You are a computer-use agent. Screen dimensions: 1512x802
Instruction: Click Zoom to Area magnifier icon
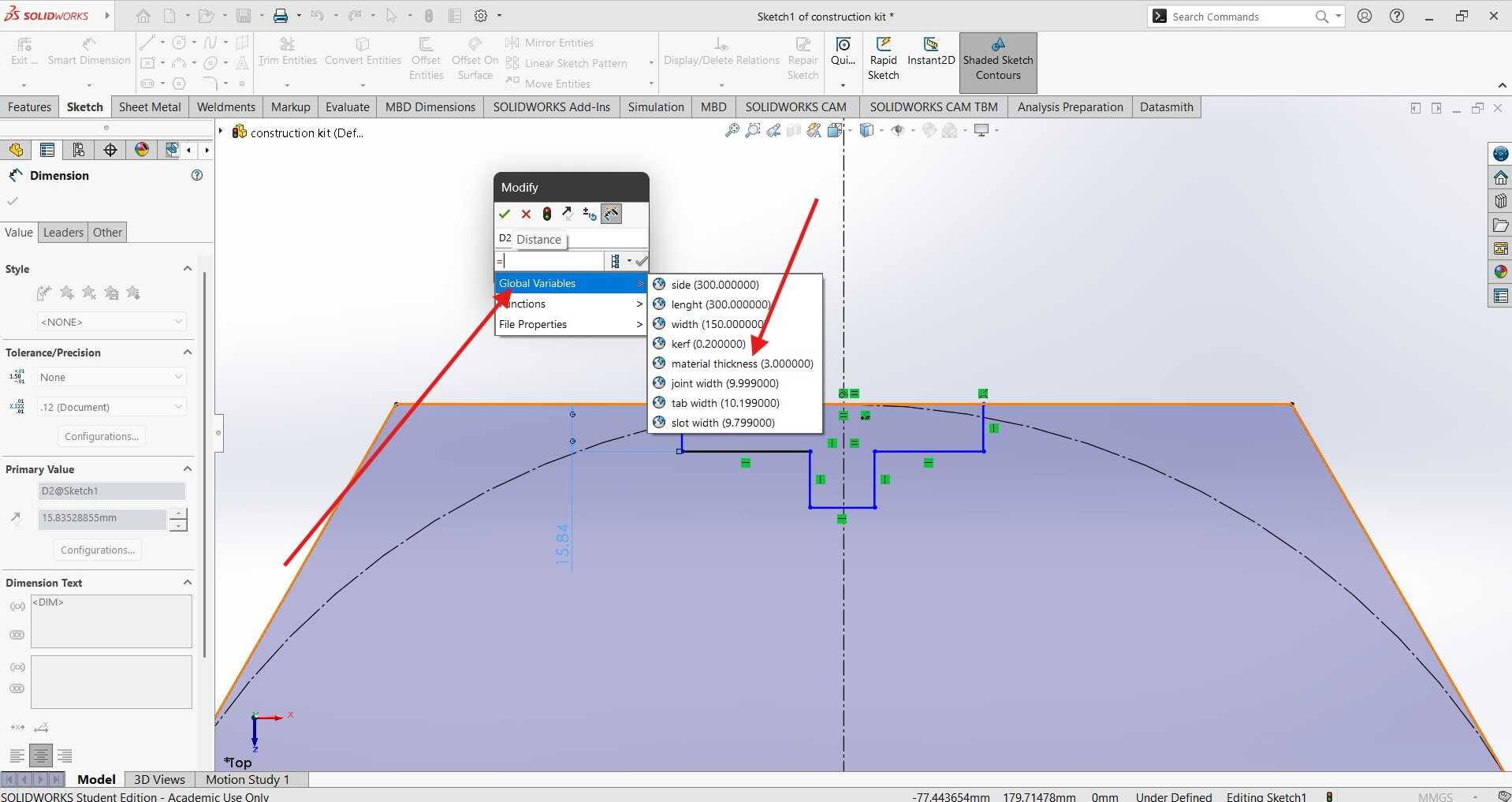753,131
